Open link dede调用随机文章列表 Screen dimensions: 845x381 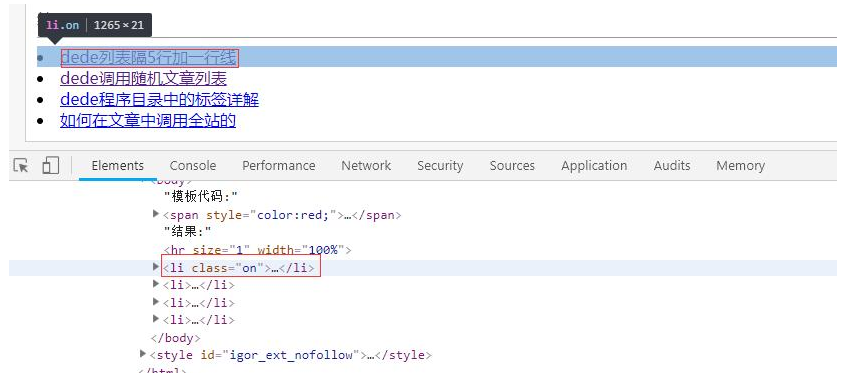click(x=143, y=79)
